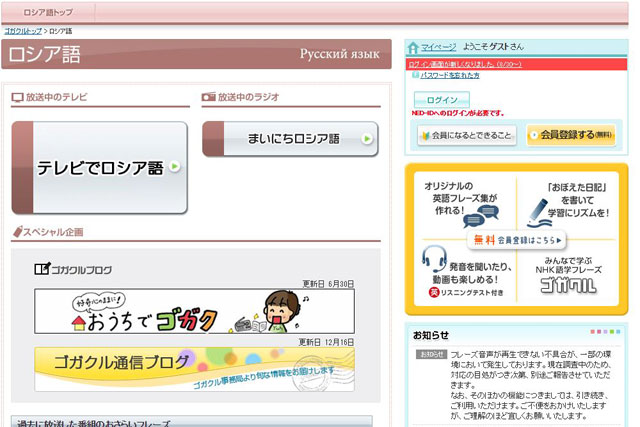Click the ゴガクル logo in yellow banner

point(569,285)
